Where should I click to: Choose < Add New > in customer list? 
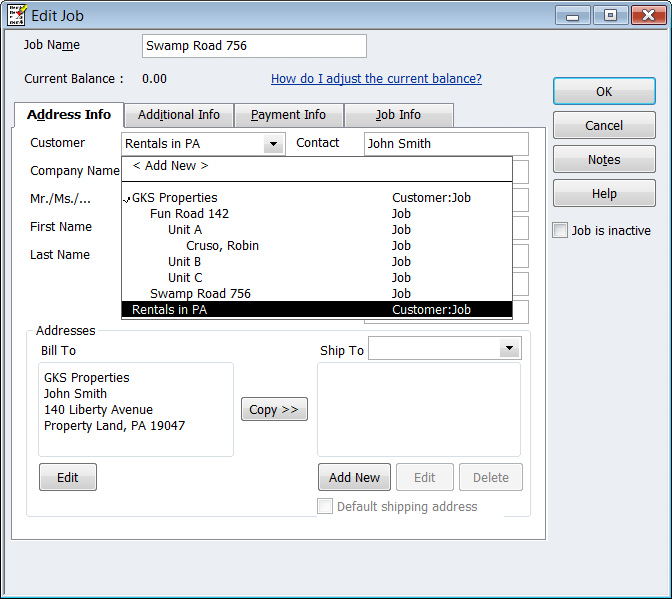170,166
